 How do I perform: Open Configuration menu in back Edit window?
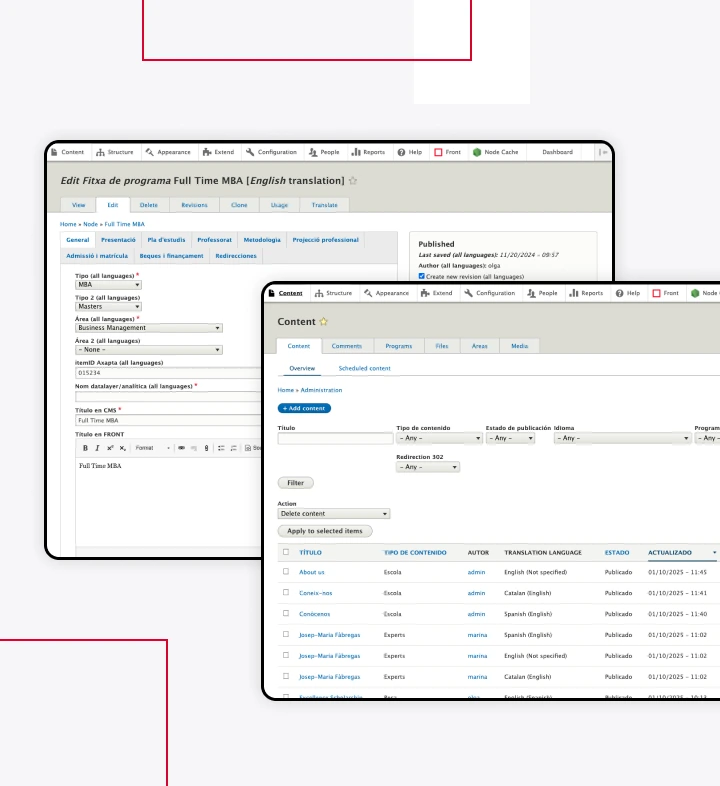(x=271, y=152)
